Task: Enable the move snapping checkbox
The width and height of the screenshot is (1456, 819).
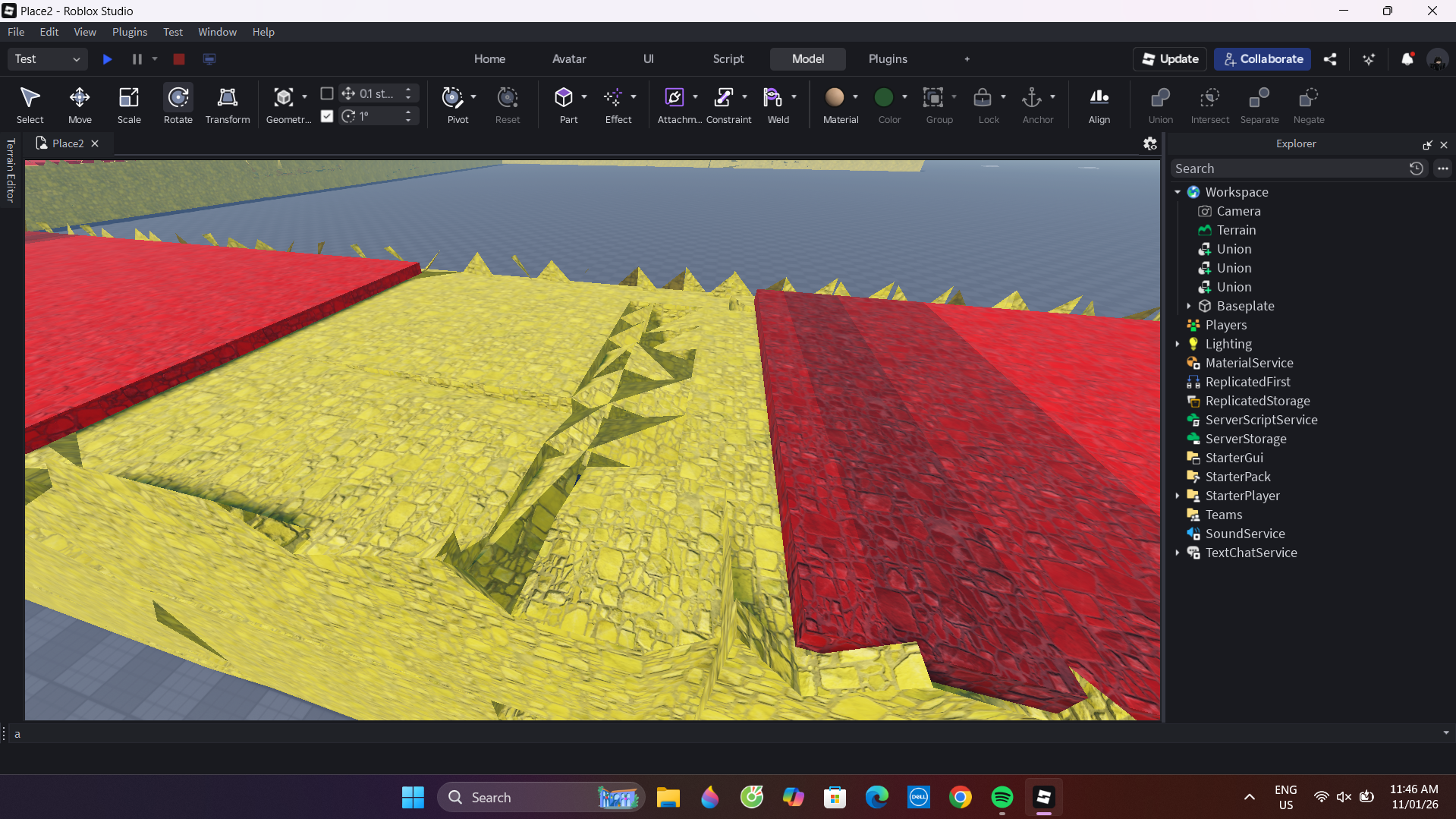Action: coord(327,93)
